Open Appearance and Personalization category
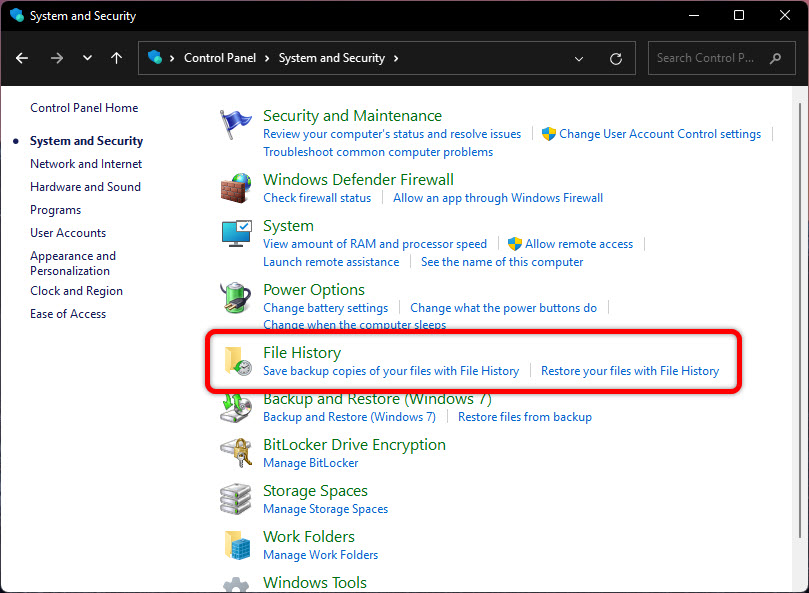This screenshot has width=809, height=593. coord(73,263)
